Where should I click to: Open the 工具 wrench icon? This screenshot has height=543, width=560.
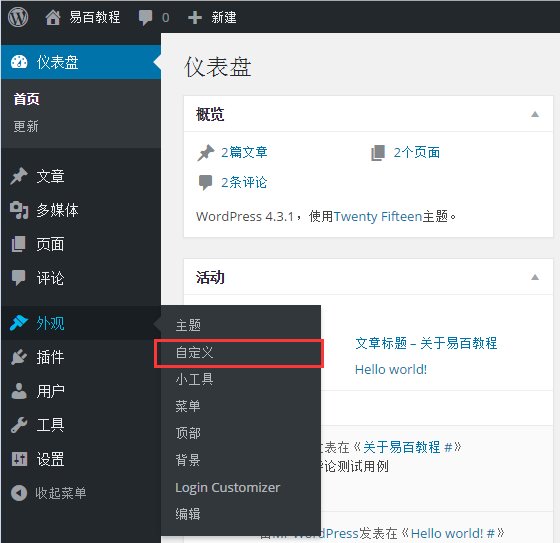(19, 425)
